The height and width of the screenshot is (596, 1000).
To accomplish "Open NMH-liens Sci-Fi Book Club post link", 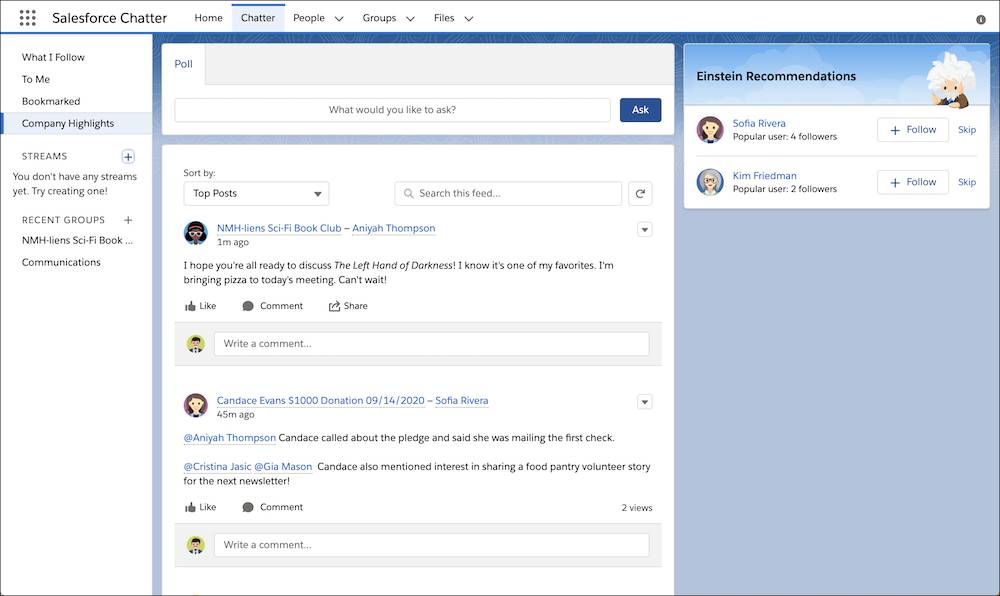I will point(279,228).
